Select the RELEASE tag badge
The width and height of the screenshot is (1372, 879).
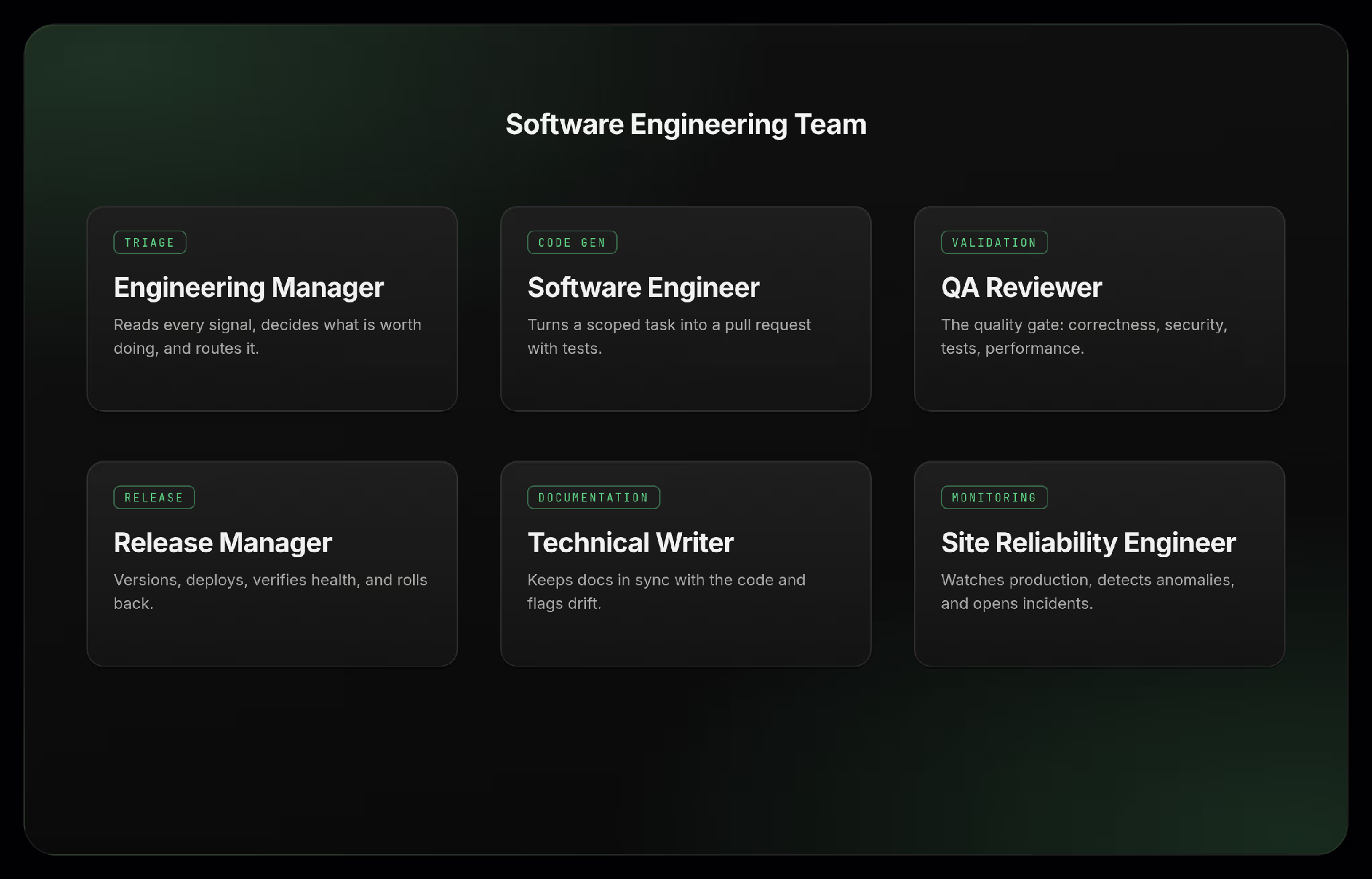(x=154, y=497)
